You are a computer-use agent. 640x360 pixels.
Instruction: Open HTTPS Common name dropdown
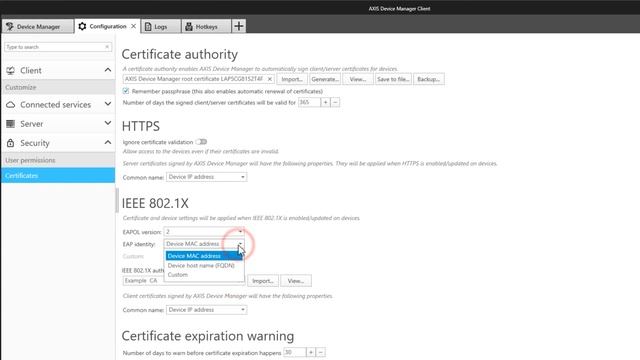click(x=206, y=177)
